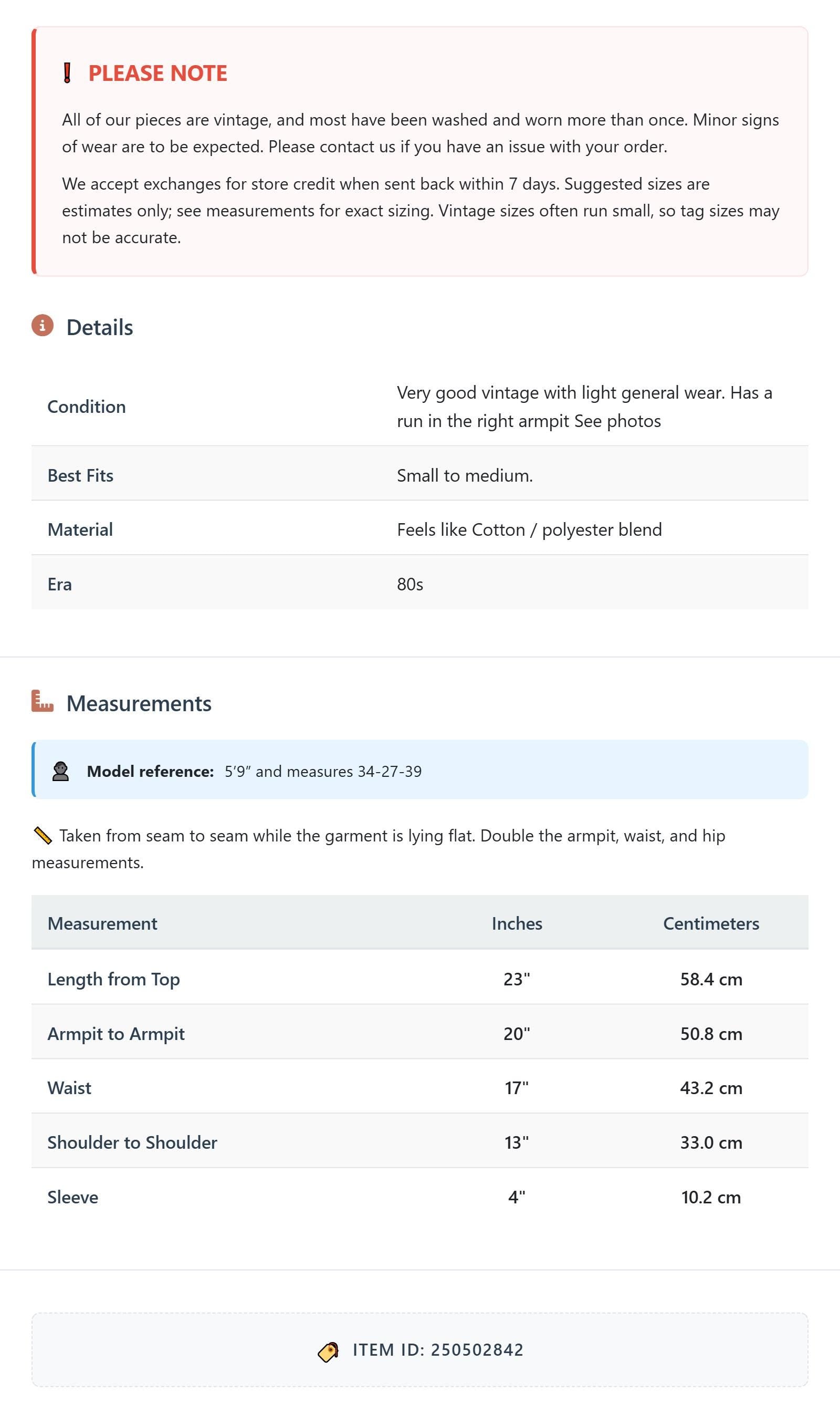Click the PLEASE NOTE heading
The height and width of the screenshot is (1414, 840).
pyautogui.click(x=158, y=73)
